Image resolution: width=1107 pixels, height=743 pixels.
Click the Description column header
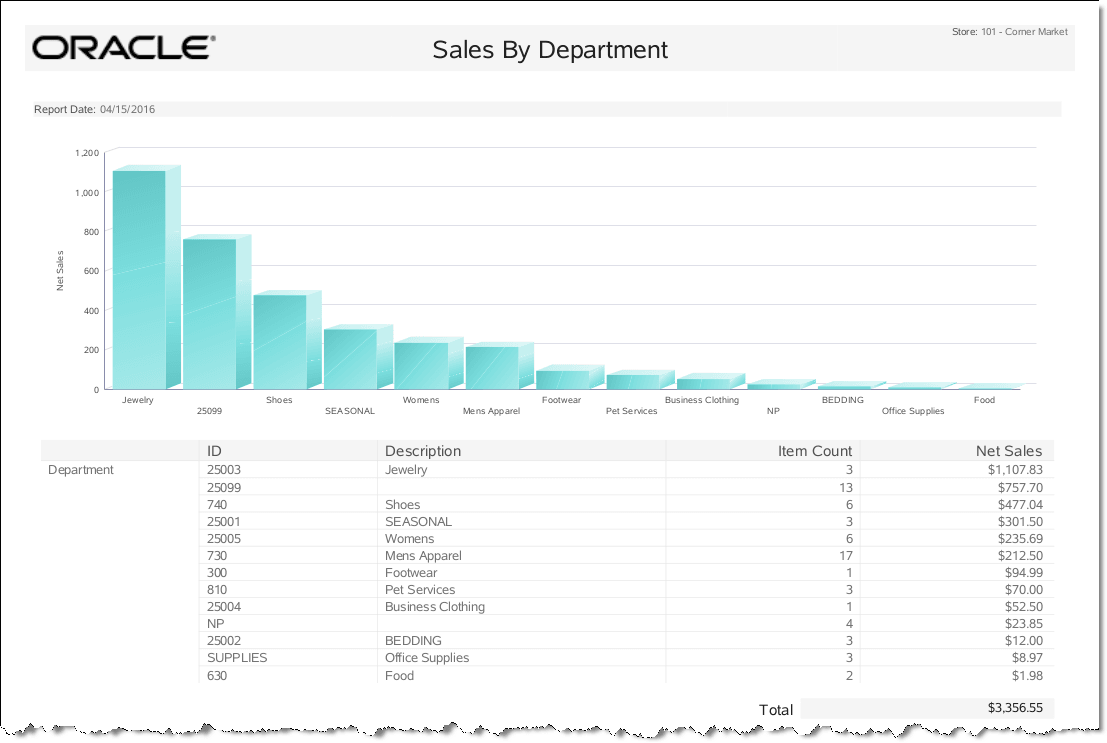click(x=423, y=451)
